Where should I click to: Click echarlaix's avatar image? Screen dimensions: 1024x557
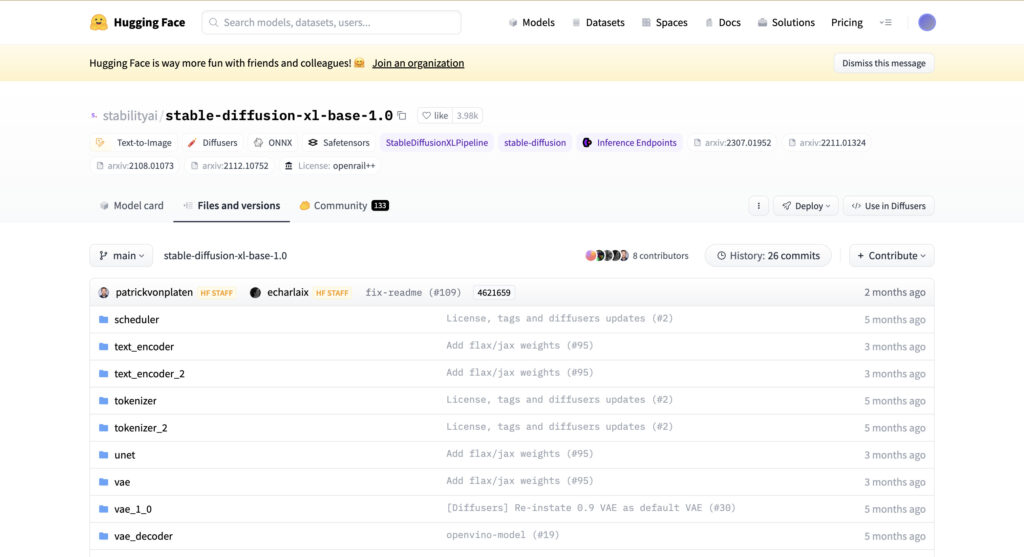click(255, 293)
